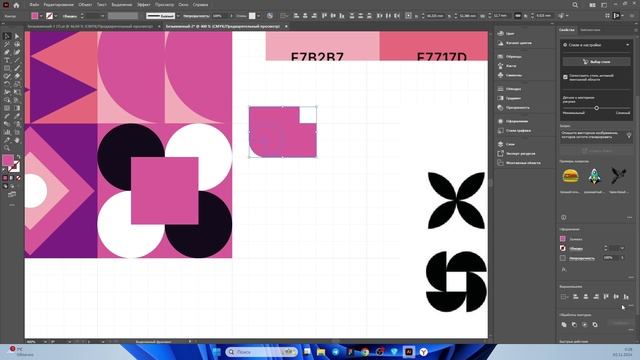This screenshot has height=360, width=640.
Task: Select the Hand tool in toolbox
Action: [x=17, y=140]
